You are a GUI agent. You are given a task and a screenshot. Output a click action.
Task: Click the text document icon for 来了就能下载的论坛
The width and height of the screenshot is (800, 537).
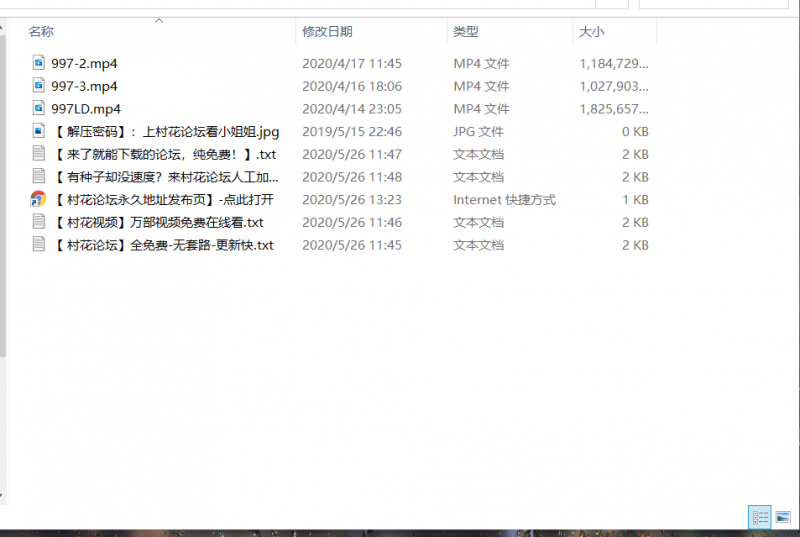point(39,154)
